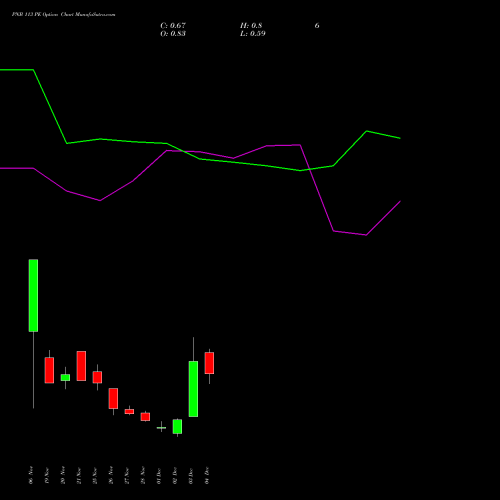Click the 26 Nov date label
This screenshot has width=500, height=500.
click(111, 475)
